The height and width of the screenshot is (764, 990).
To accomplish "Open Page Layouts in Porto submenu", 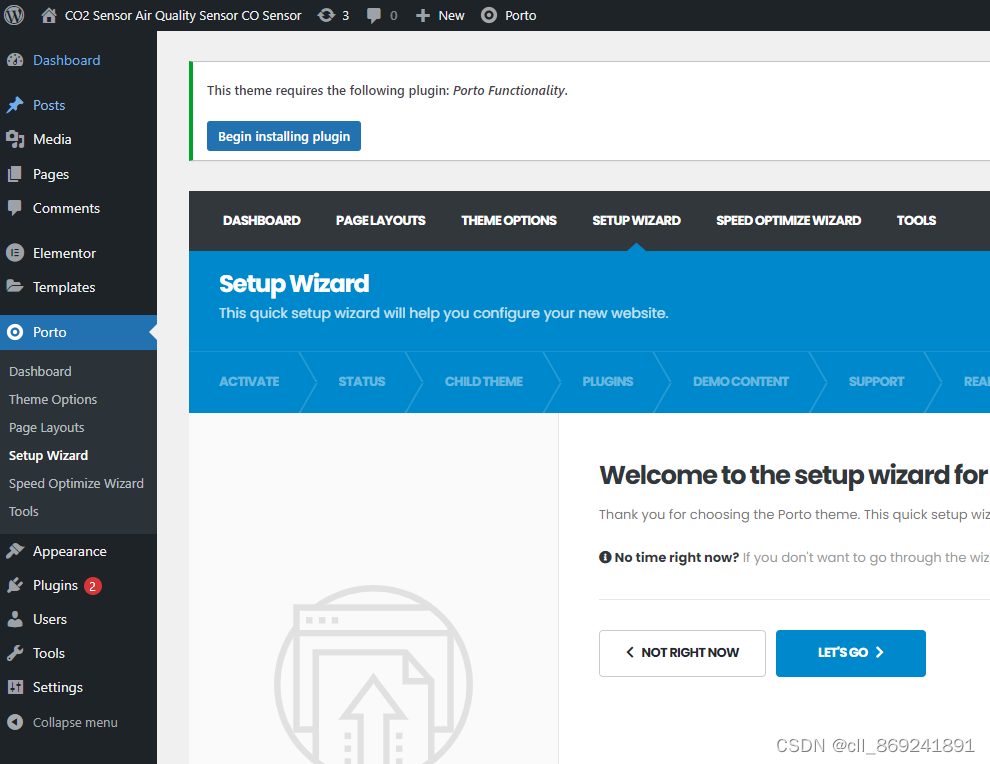I will point(47,427).
